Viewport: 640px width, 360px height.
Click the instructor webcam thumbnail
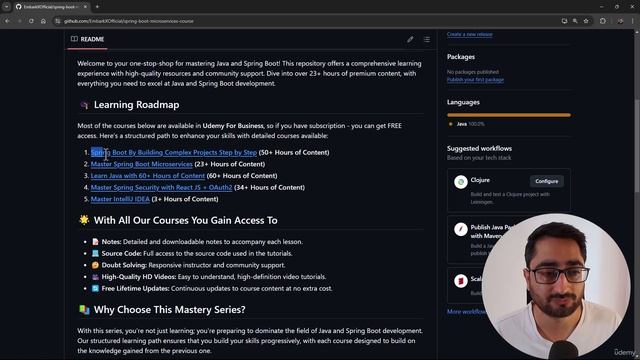[556, 286]
